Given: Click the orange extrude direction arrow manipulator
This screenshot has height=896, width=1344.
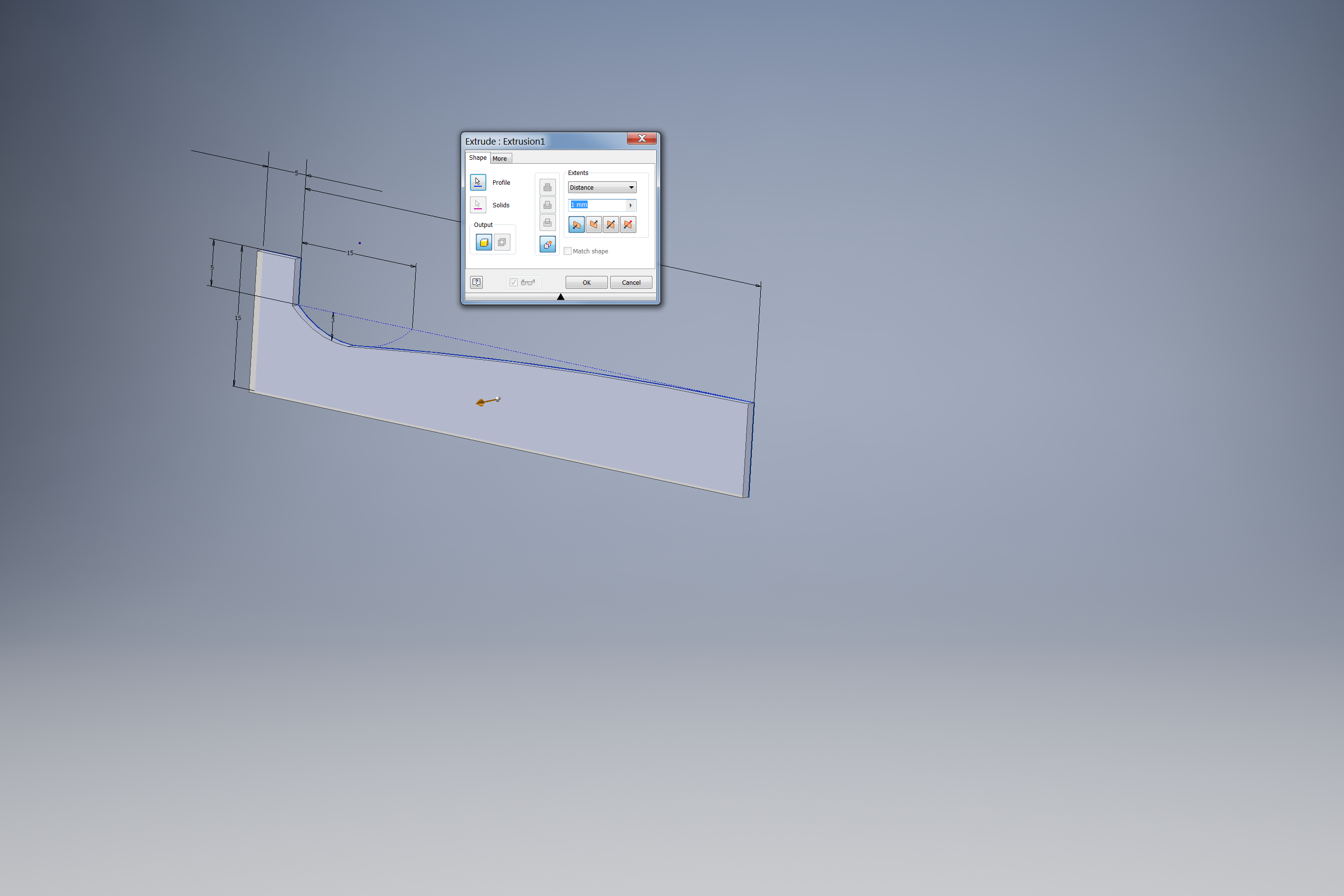Looking at the screenshot, I should pos(487,401).
